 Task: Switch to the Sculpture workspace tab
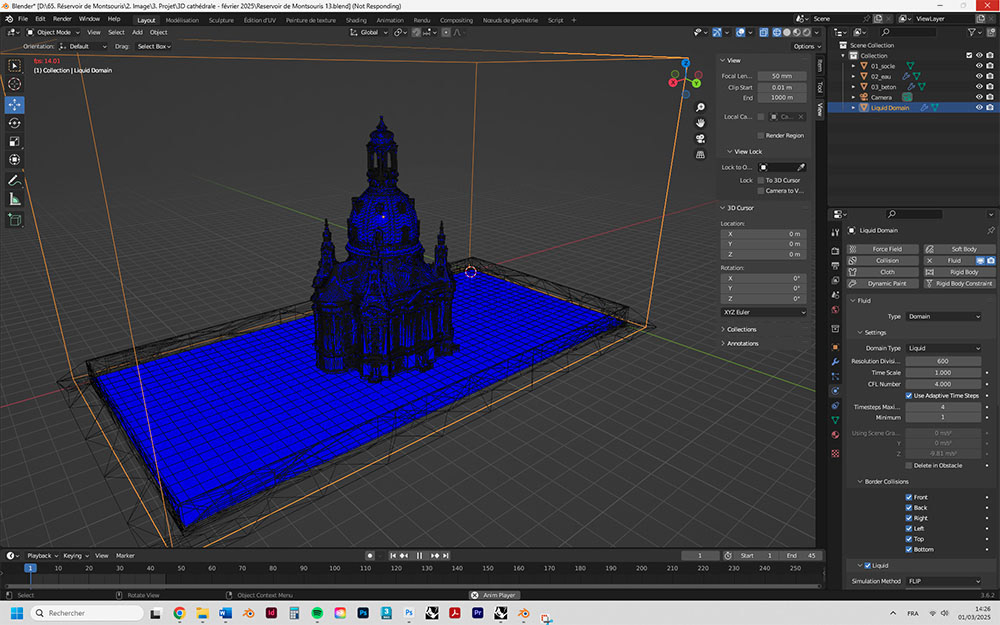(x=221, y=20)
